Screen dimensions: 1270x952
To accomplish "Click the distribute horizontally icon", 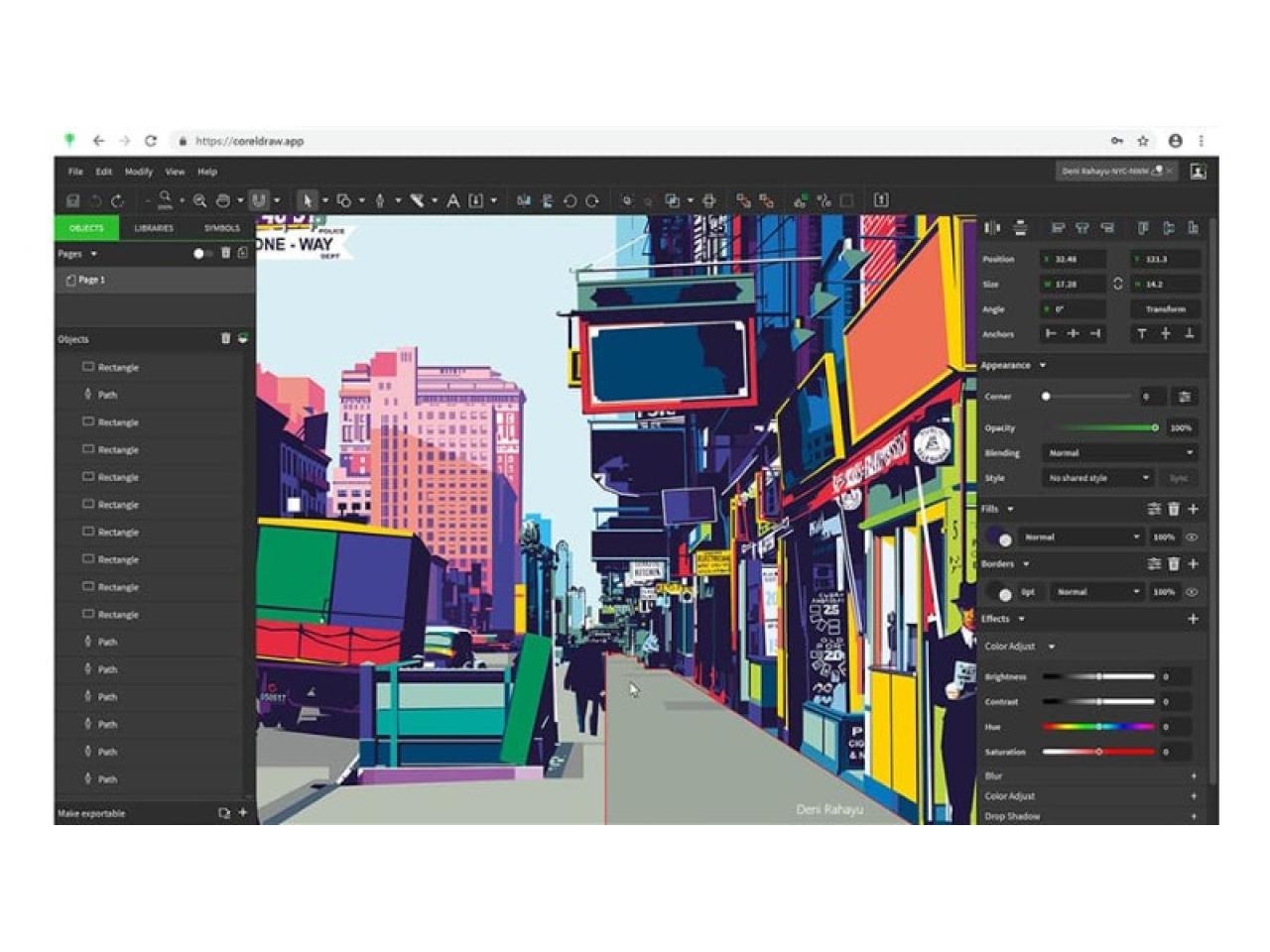I will click(991, 228).
